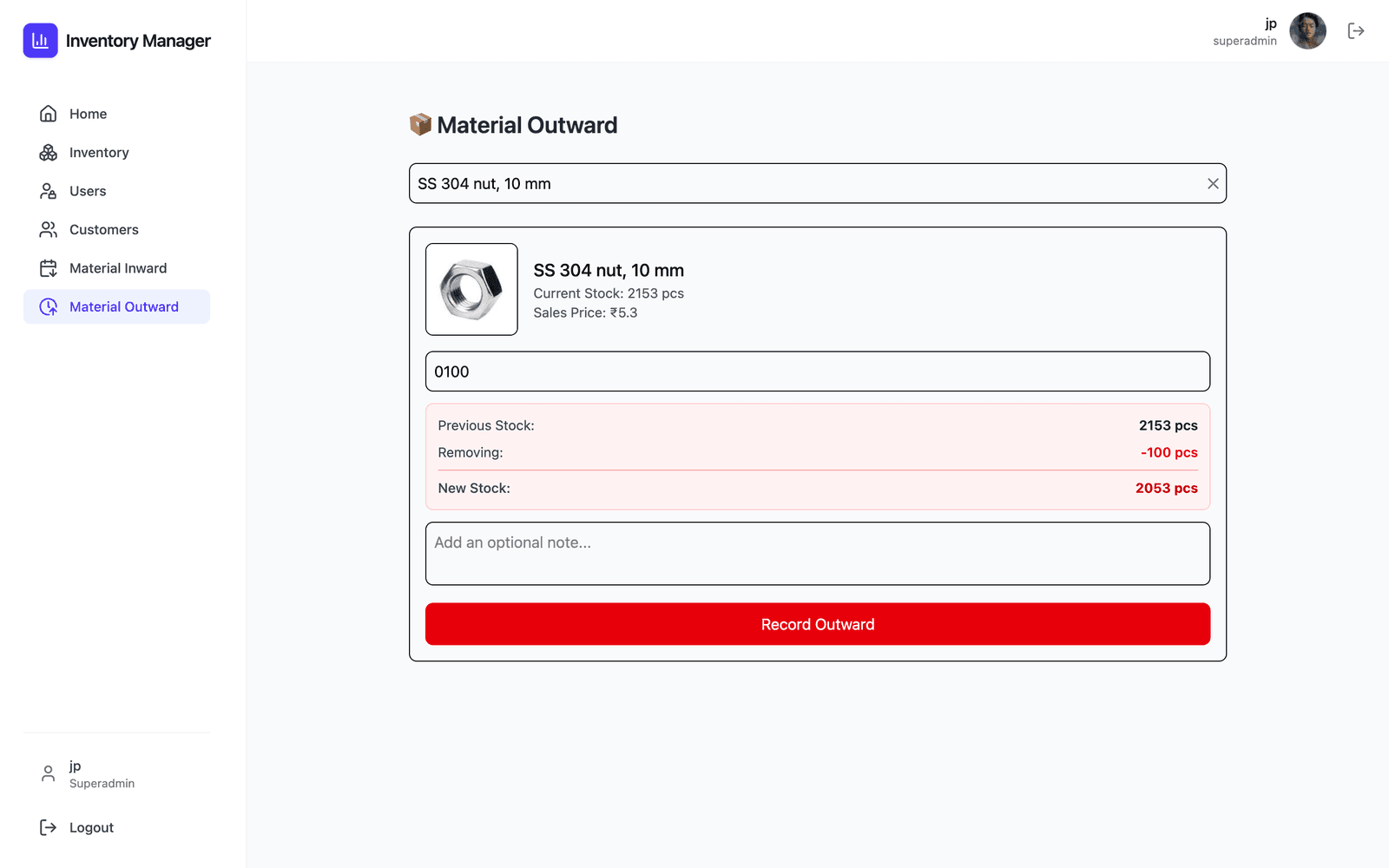Click the SS 304 nut, 10 mm card heading
Viewport: 1389px width, 868px height.
click(609, 270)
